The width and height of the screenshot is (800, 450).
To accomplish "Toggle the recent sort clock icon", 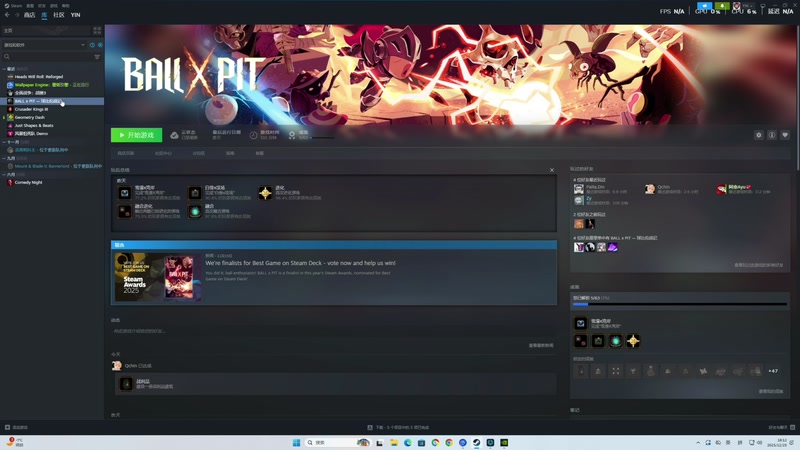I will click(92, 45).
